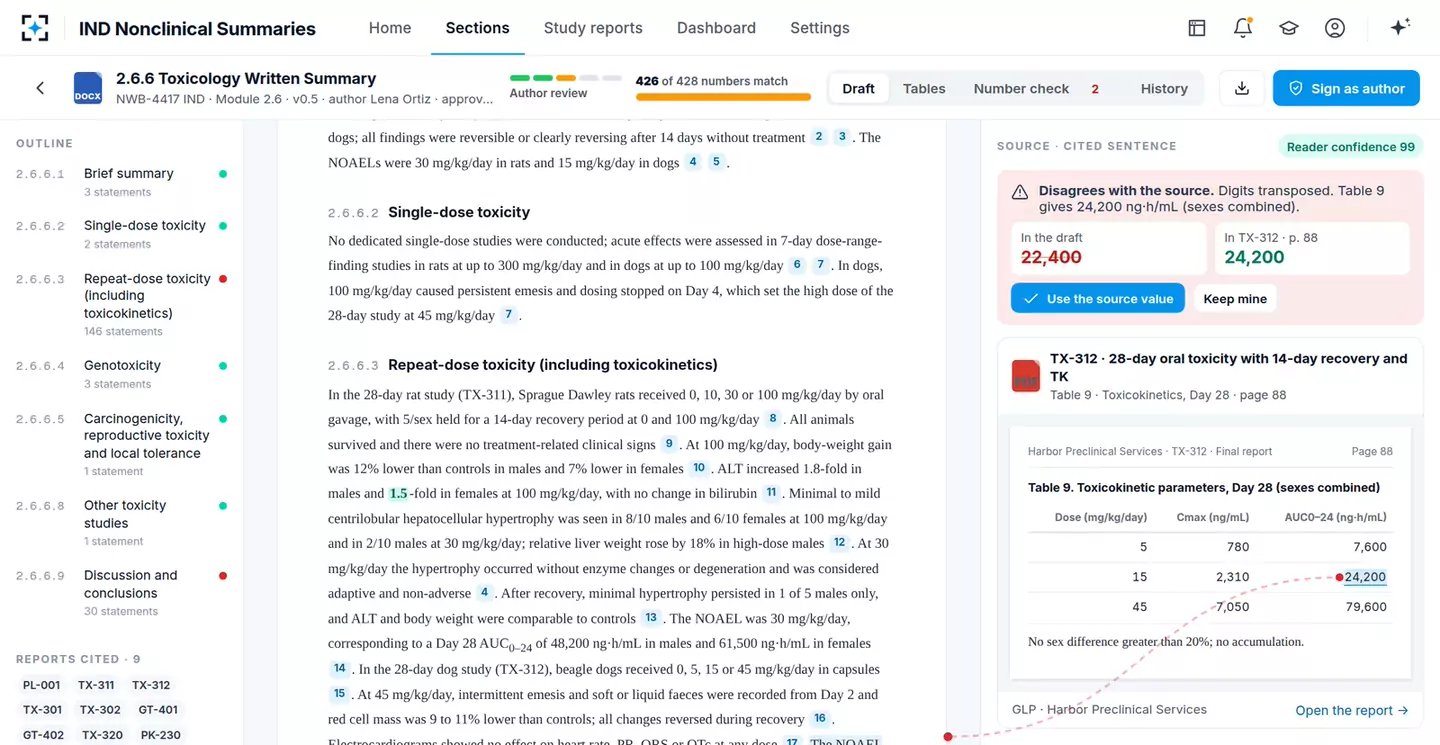Go to Genotoxicity outline section
Screen dimensions: 1440x745
[122, 374]
